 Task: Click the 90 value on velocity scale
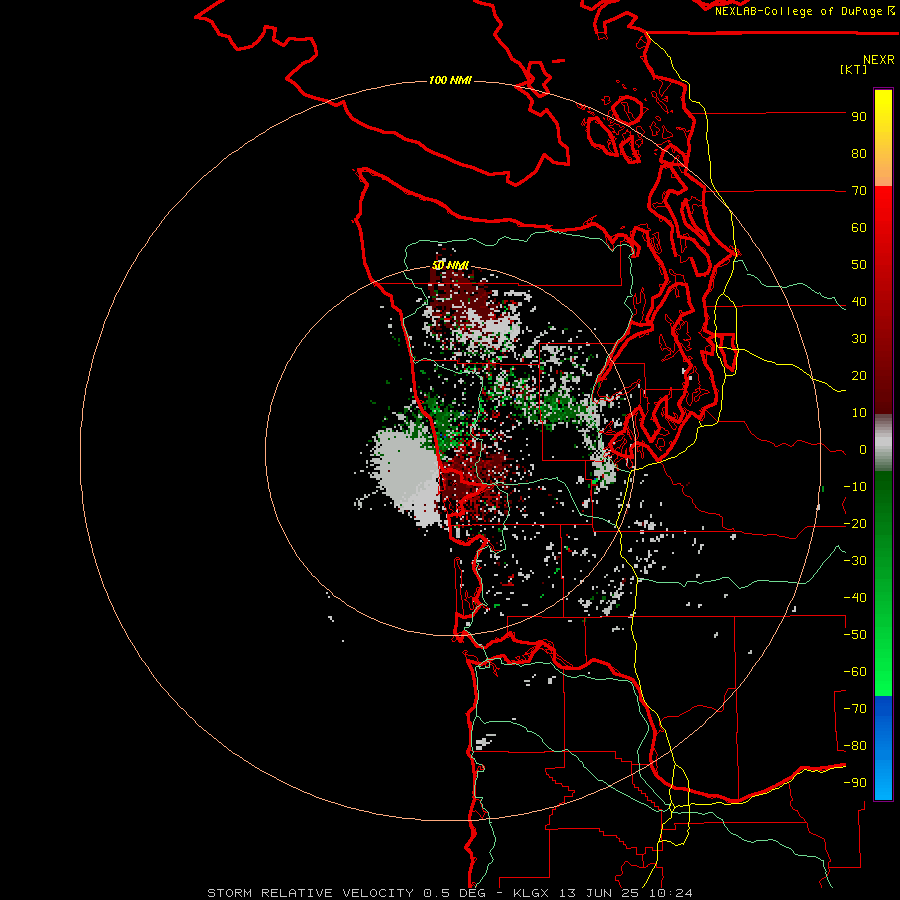point(859,117)
